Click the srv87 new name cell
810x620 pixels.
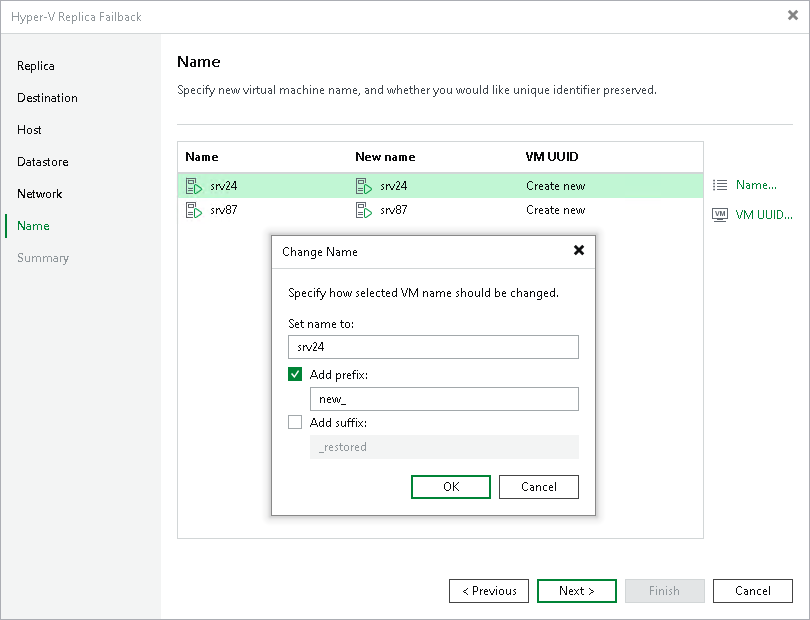tap(394, 210)
